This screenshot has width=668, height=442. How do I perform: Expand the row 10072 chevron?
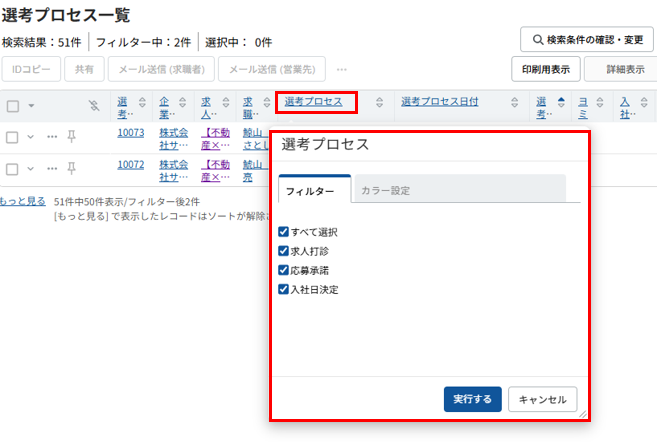coord(31,168)
